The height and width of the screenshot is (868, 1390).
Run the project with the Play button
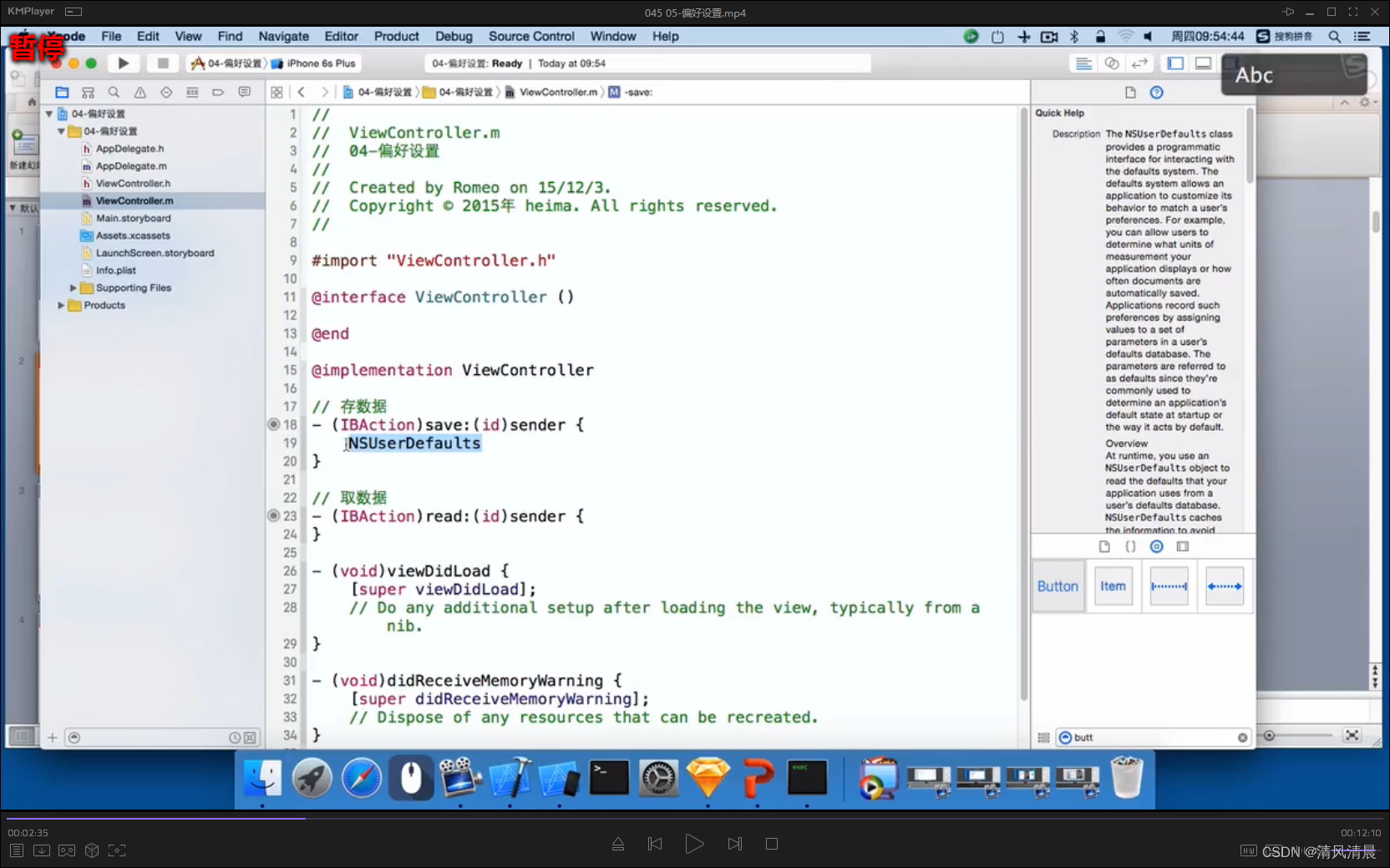[124, 63]
